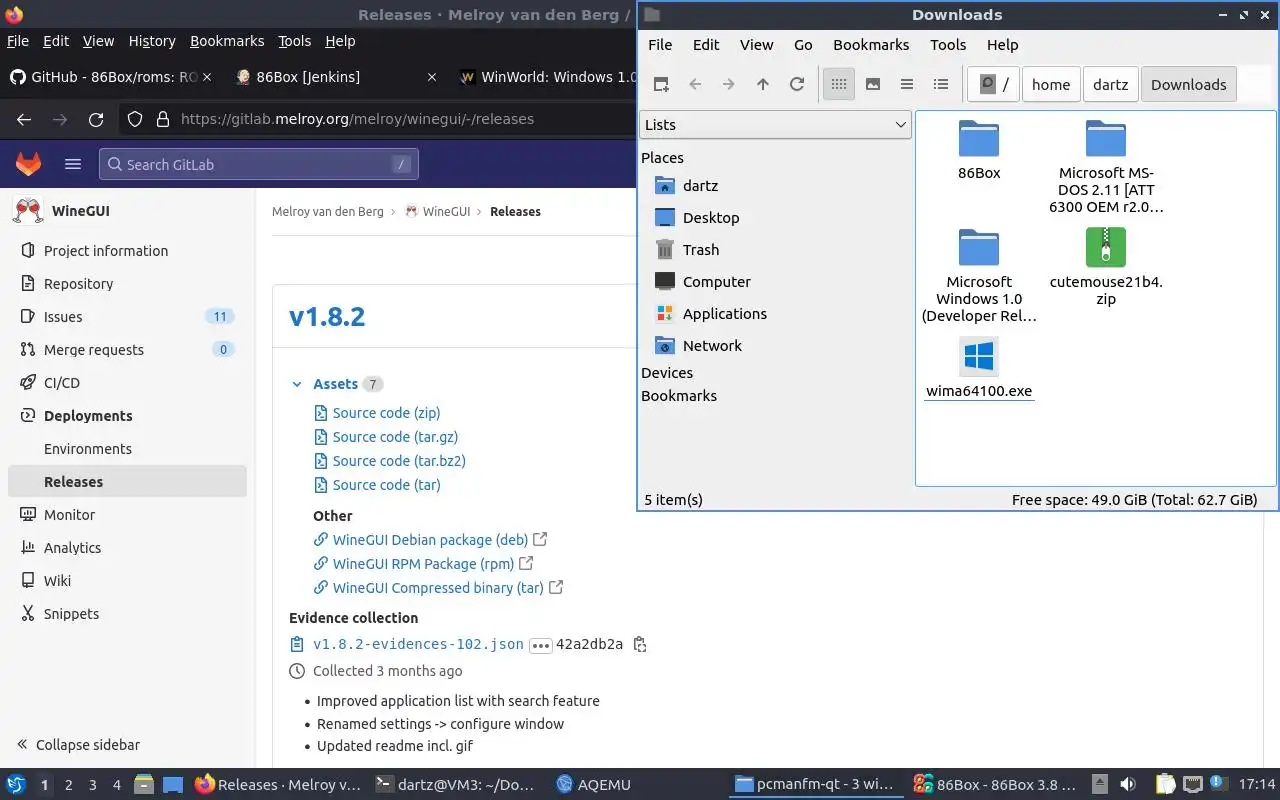1280x800 pixels.
Task: Go forward in the file manager toolbar
Action: (x=729, y=85)
